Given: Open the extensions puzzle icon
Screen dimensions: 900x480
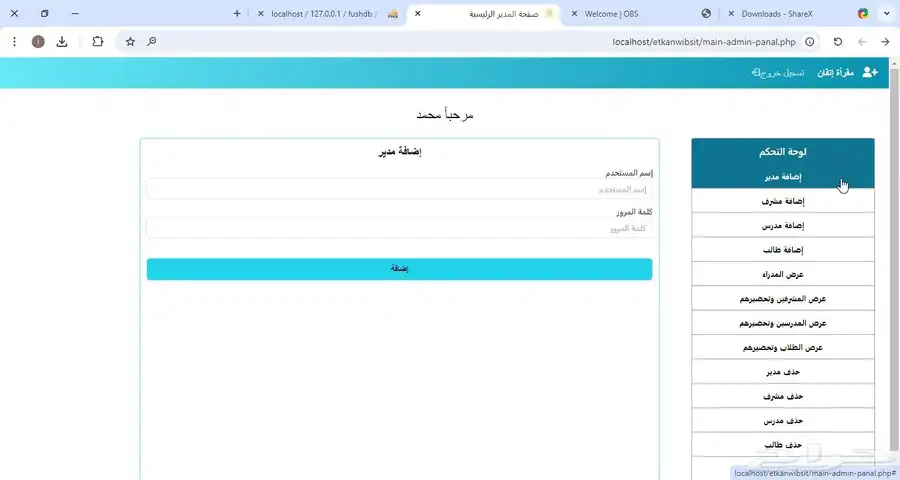Looking at the screenshot, I should point(98,41).
